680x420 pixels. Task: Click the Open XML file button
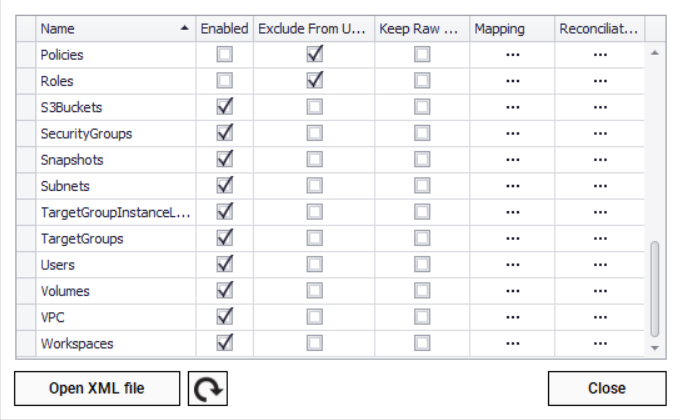[97, 388]
